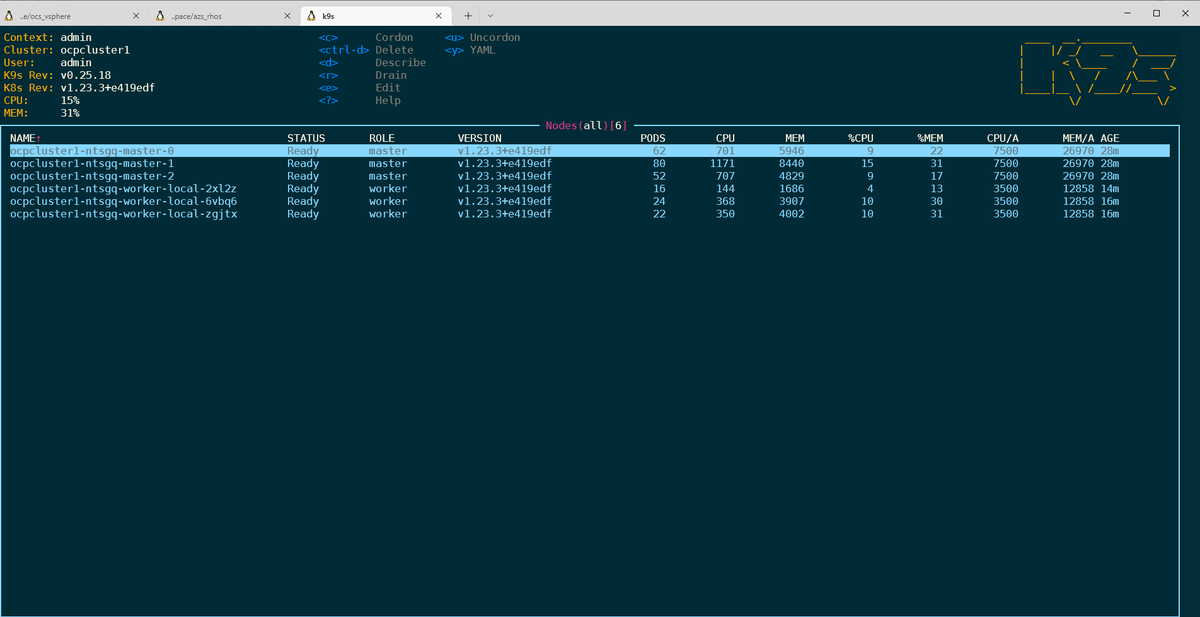Select node ocpcluster1-ntsgq-master-2

tap(589, 176)
